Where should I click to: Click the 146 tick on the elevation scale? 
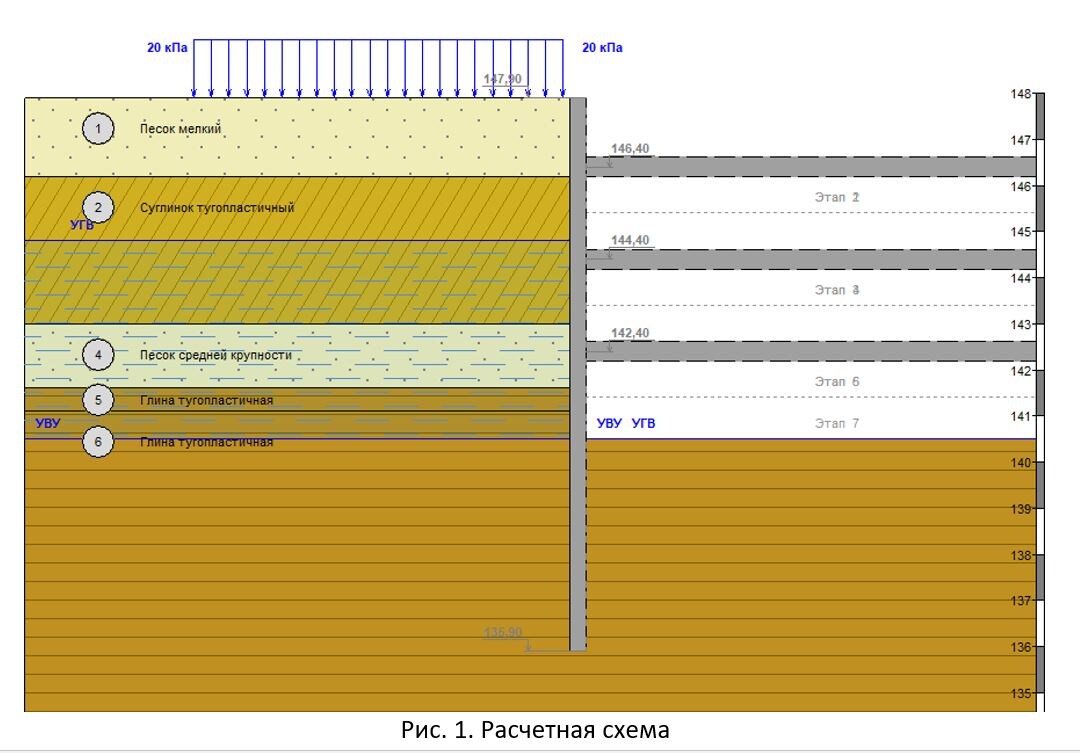1021,186
